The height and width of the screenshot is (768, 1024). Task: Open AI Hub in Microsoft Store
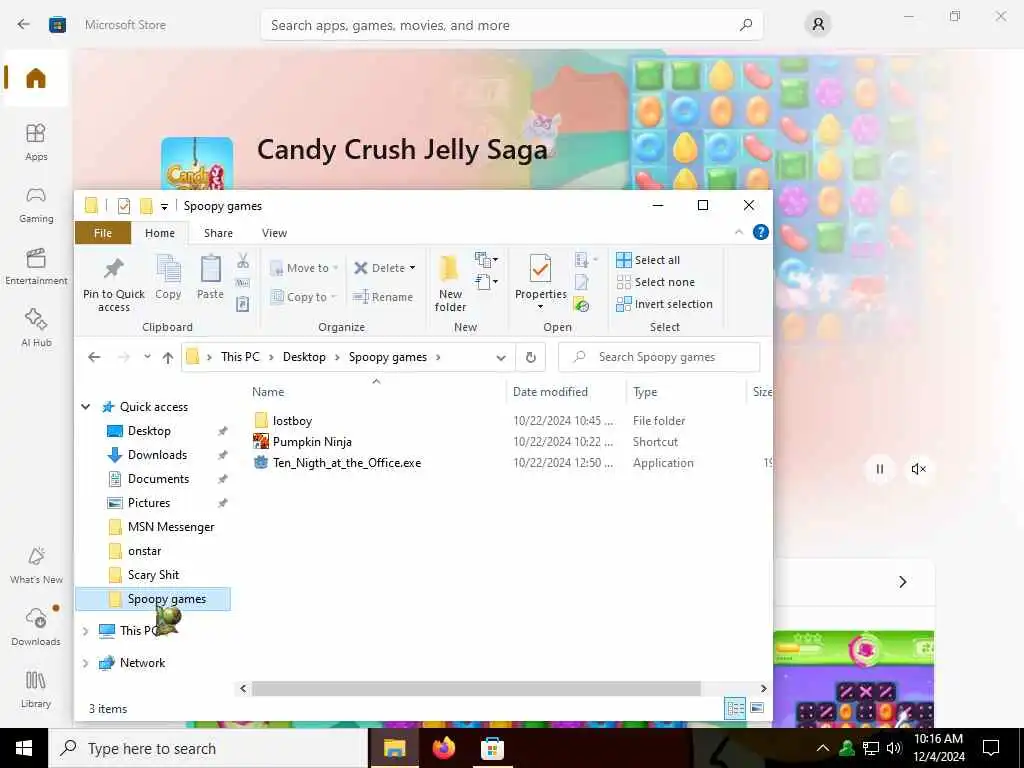[36, 328]
